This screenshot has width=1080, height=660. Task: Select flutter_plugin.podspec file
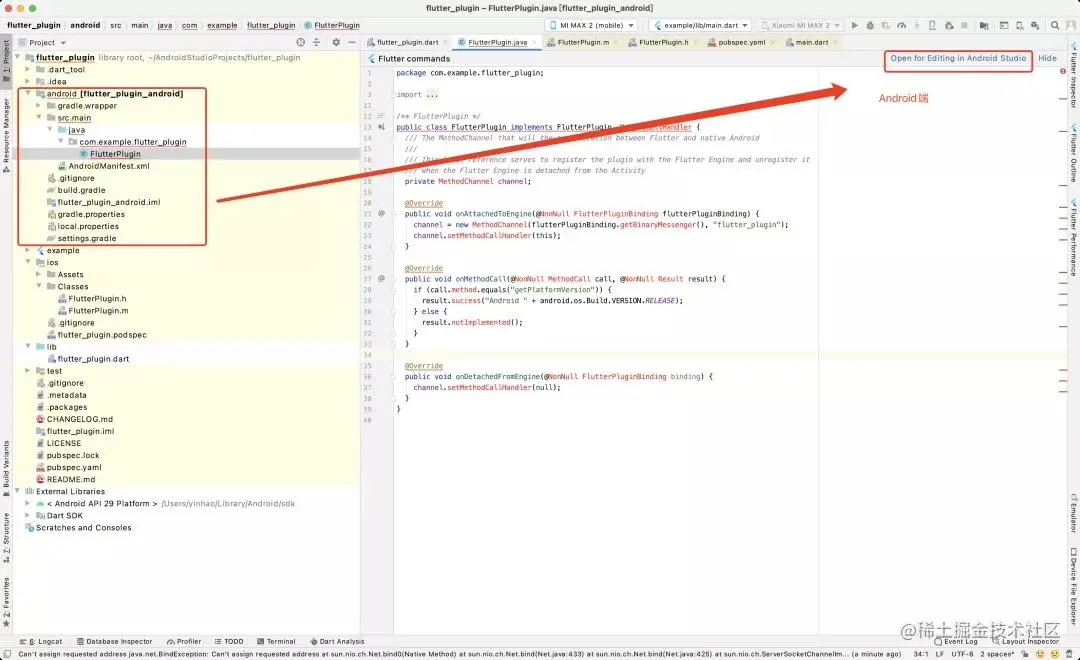102,335
